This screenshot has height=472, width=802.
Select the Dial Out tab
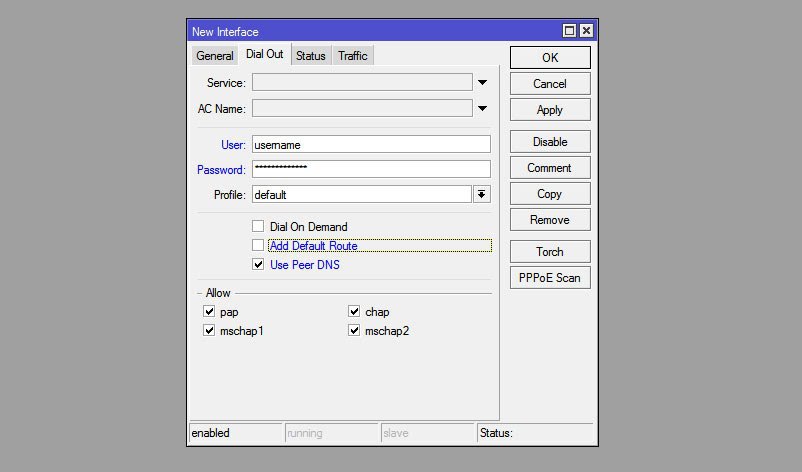tap(264, 54)
